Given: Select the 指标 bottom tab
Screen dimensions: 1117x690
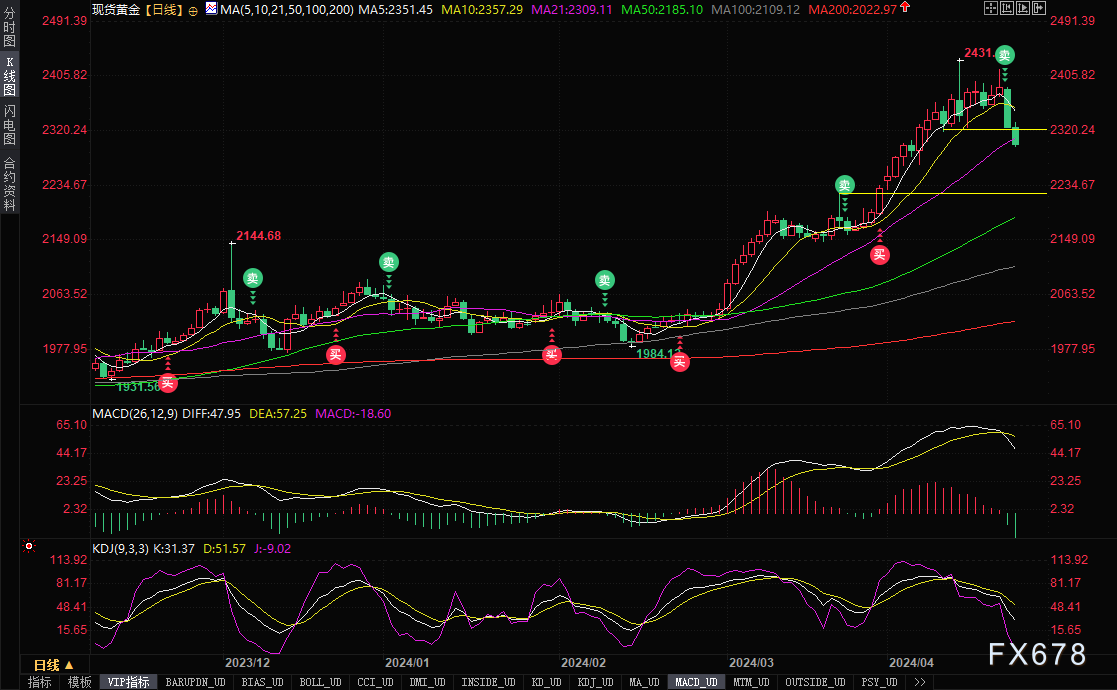Looking at the screenshot, I should pyautogui.click(x=40, y=682).
